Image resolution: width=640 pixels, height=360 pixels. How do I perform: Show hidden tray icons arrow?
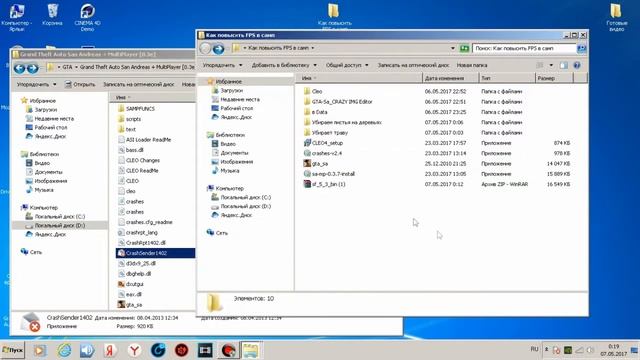pos(547,350)
